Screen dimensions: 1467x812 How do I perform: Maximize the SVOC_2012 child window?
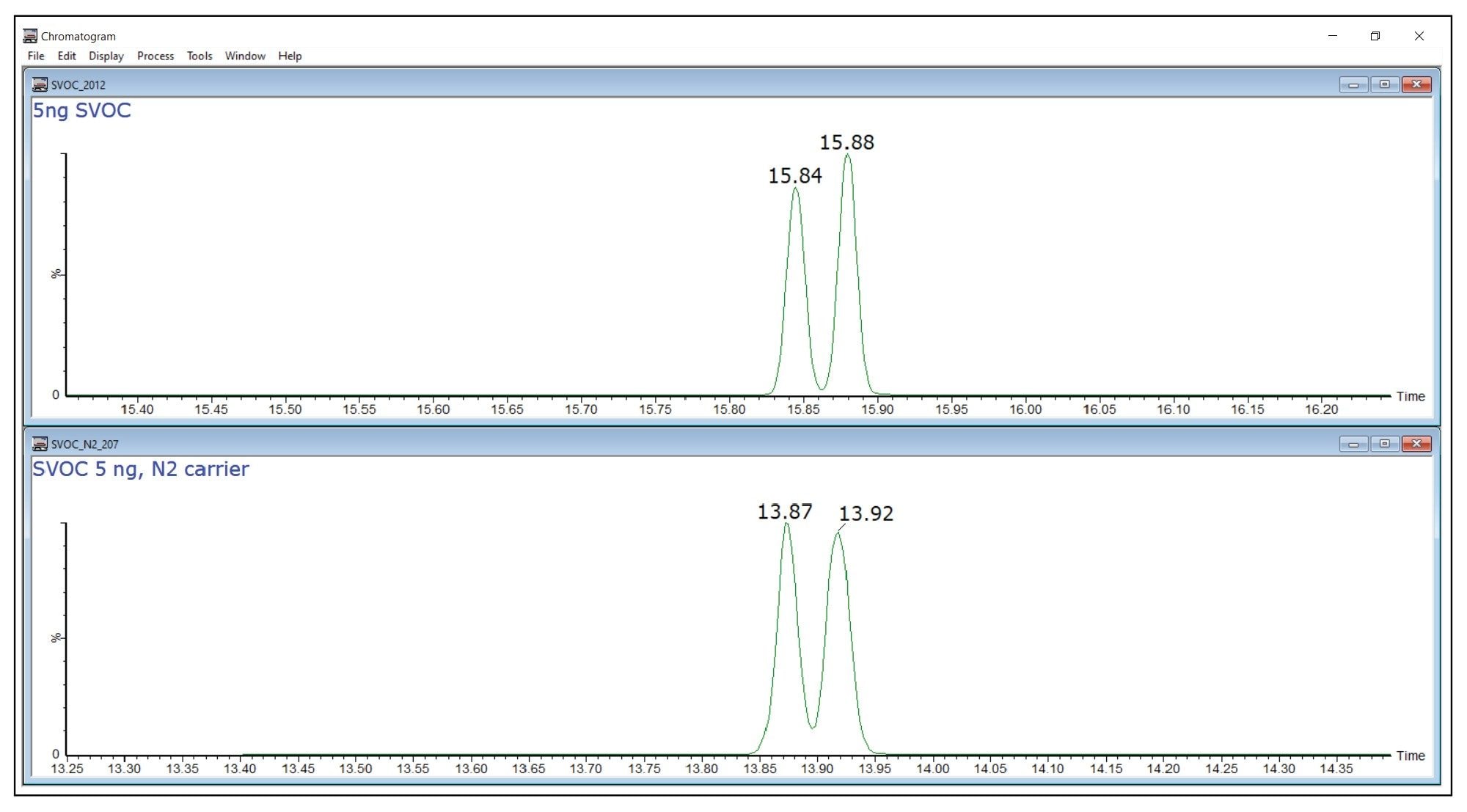pyautogui.click(x=1385, y=85)
